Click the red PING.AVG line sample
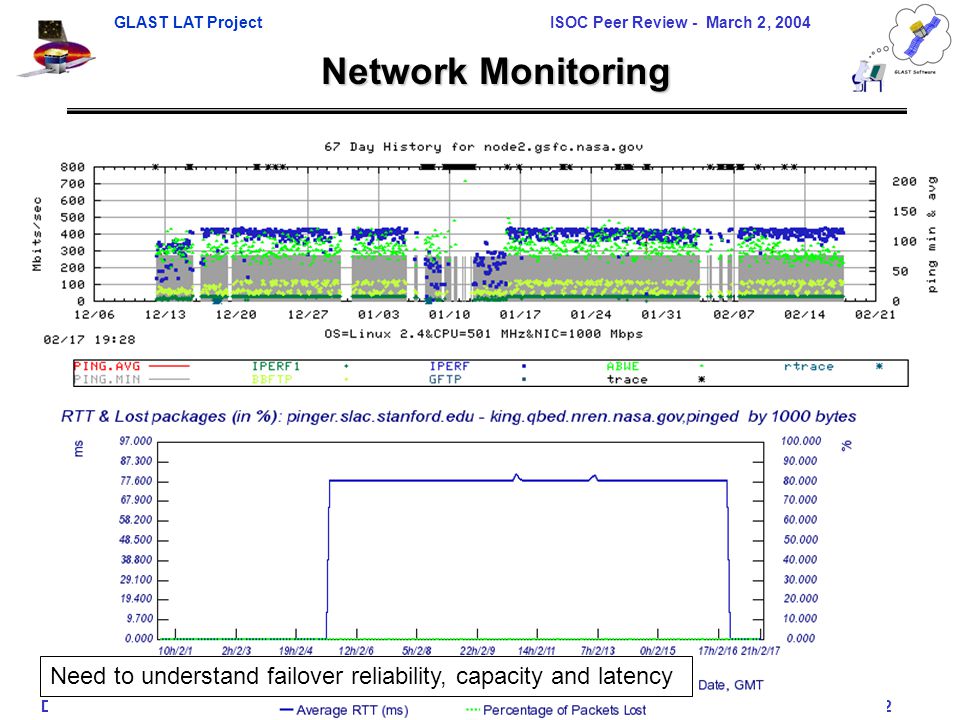Screen dimensions: 960x720 170,366
